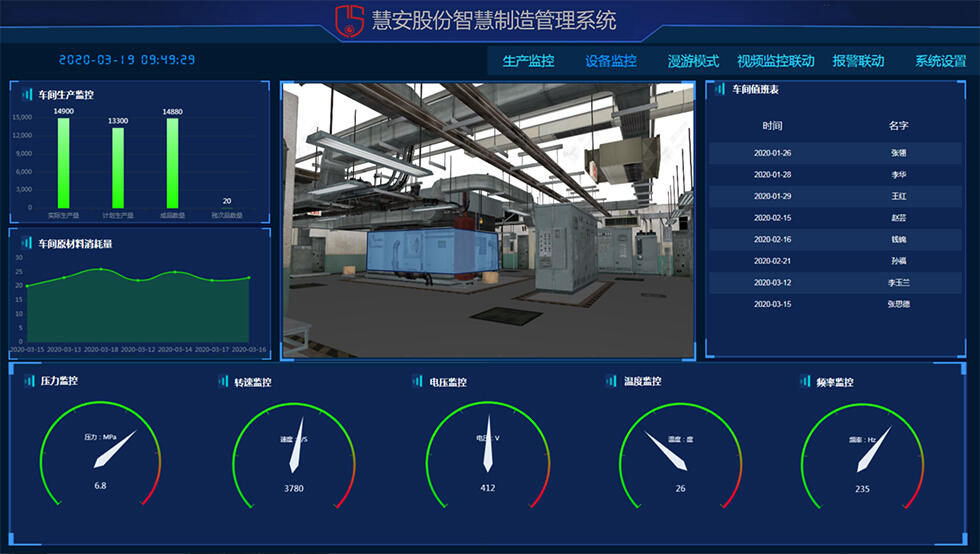This screenshot has width=980, height=554.
Task: Click the 13300 计划生产量 bar
Action: pos(118,168)
